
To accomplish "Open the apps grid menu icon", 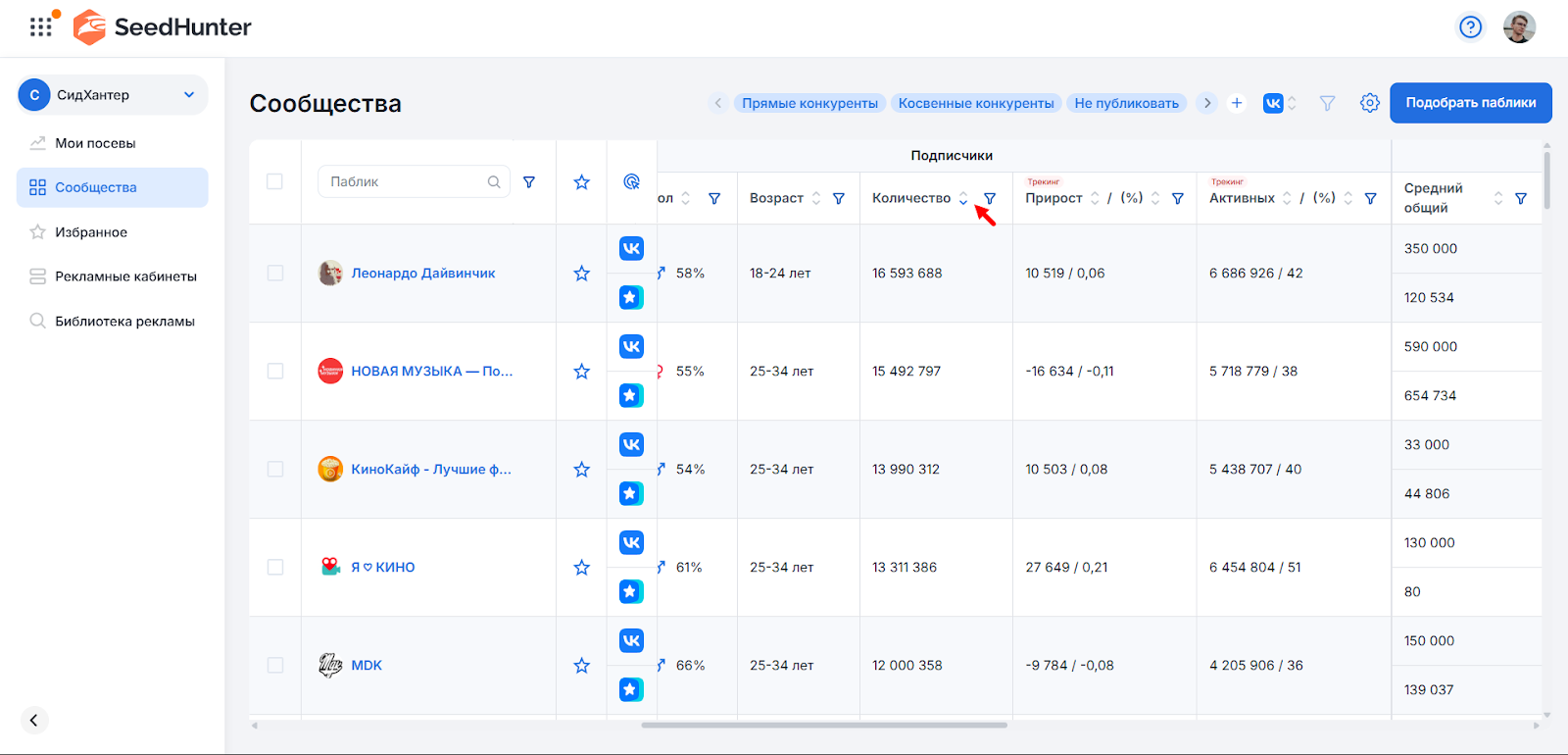I will [x=40, y=27].
